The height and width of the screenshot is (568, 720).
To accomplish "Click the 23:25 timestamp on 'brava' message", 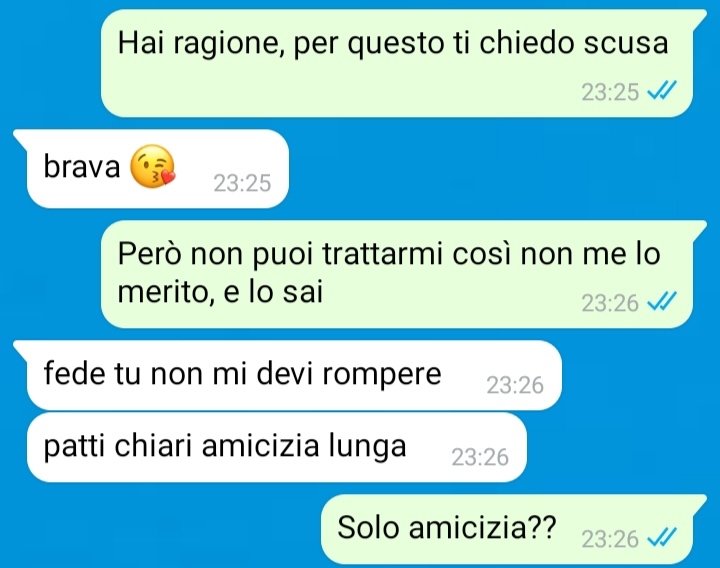I will tap(242, 183).
